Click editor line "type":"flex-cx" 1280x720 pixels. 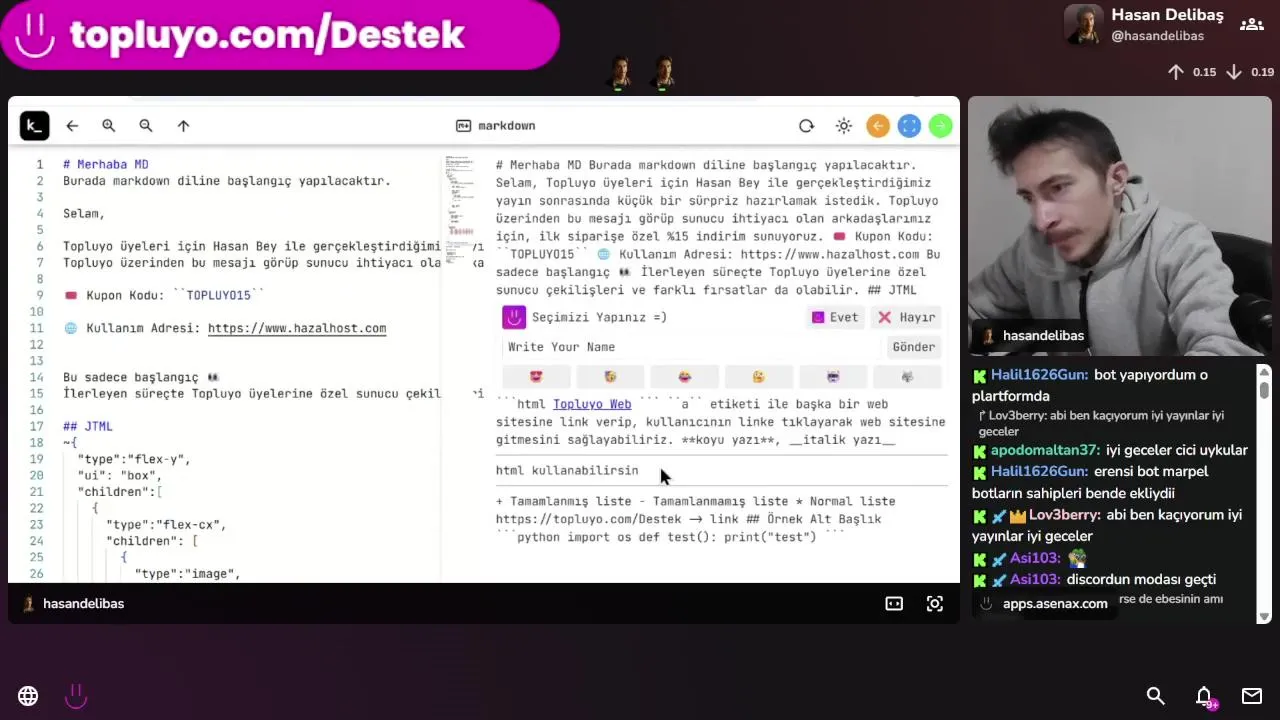pos(167,524)
